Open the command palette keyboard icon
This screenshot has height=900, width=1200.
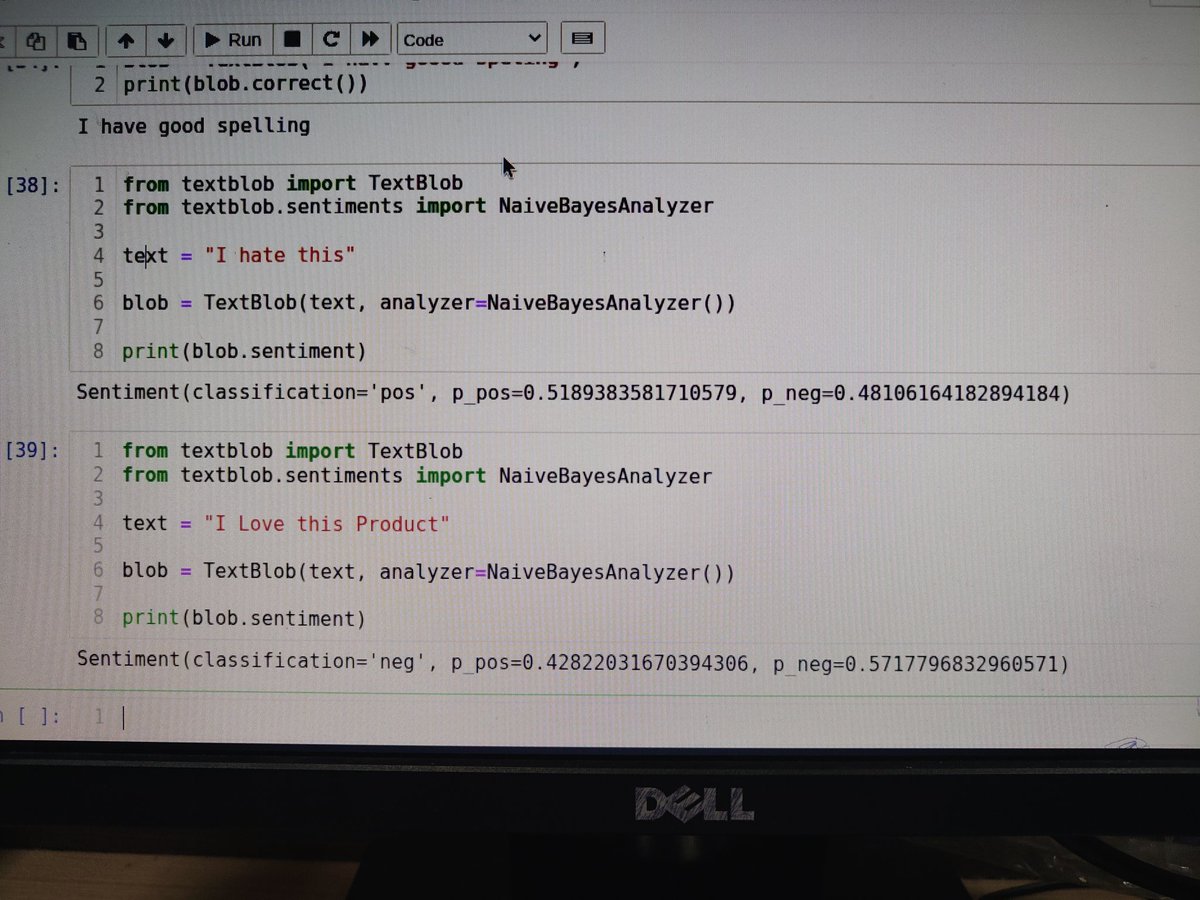tap(582, 40)
